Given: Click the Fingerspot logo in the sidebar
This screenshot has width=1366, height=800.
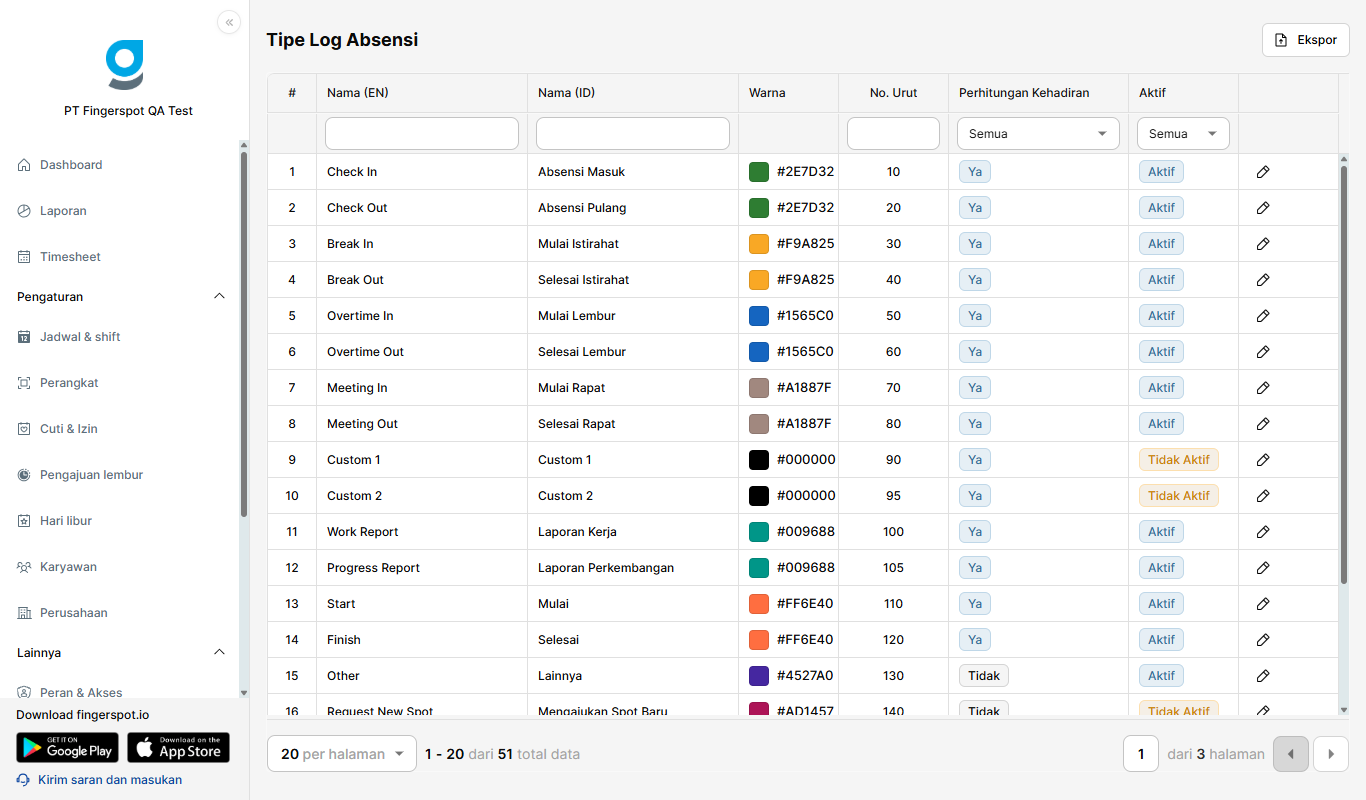Looking at the screenshot, I should [x=125, y=65].
